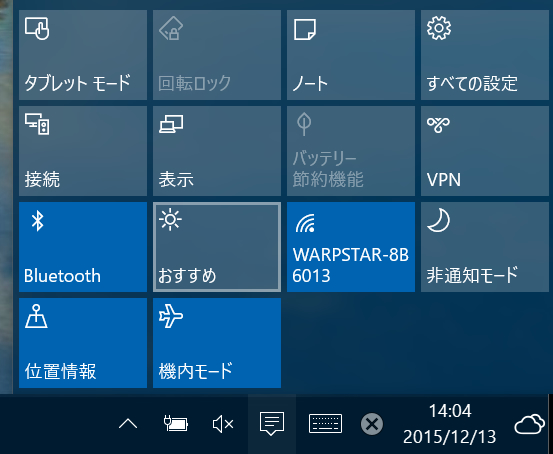Enable 非通知モード quiet hours tile
The image size is (553, 454).
[485, 247]
